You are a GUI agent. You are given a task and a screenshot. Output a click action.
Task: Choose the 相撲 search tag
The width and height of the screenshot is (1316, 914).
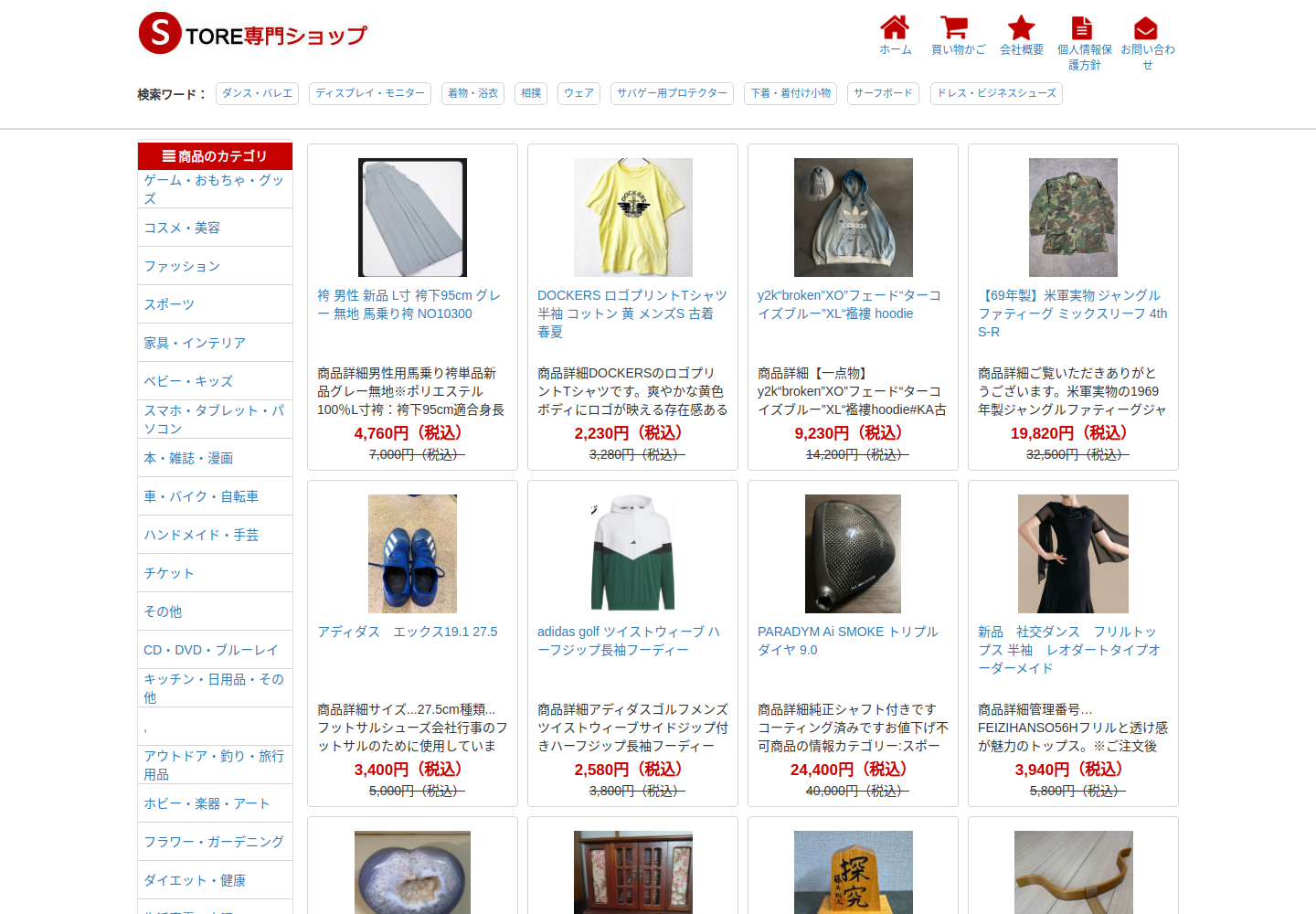coord(531,93)
